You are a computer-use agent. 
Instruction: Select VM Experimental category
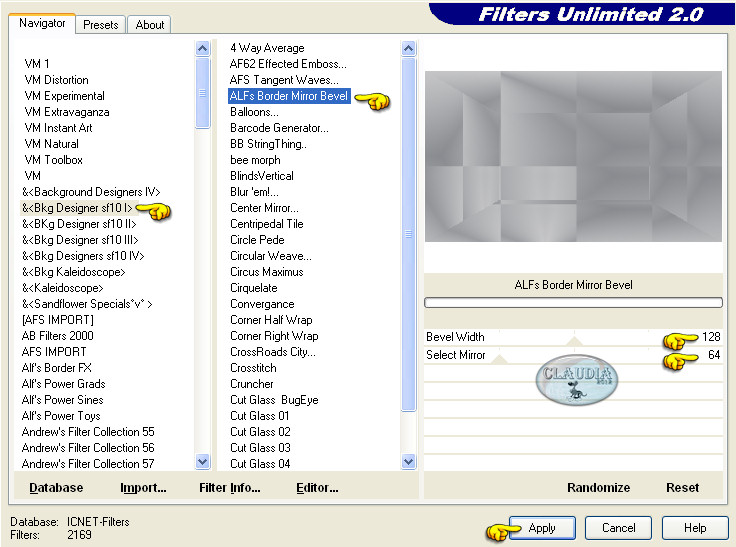coord(64,96)
